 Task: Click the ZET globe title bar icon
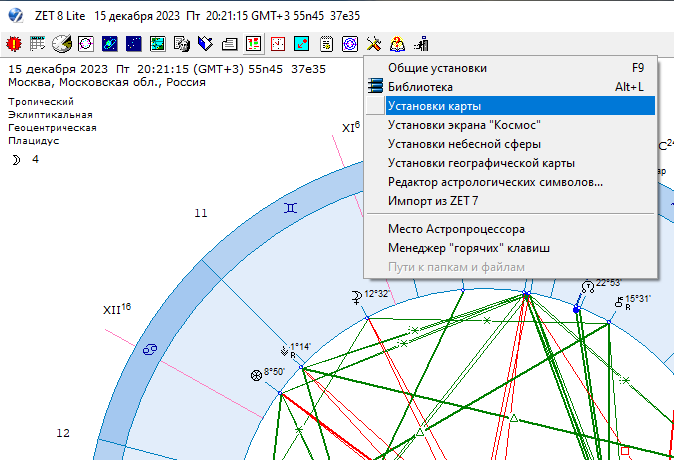coord(16,15)
